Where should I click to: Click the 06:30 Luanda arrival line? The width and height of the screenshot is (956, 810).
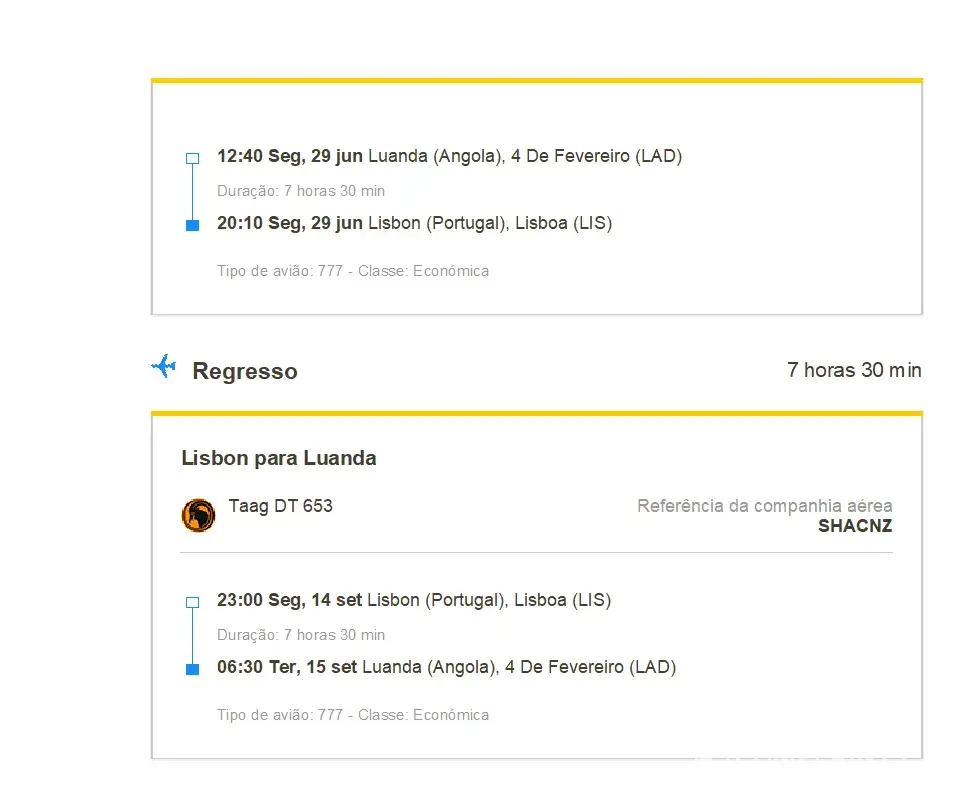pyautogui.click(x=446, y=667)
